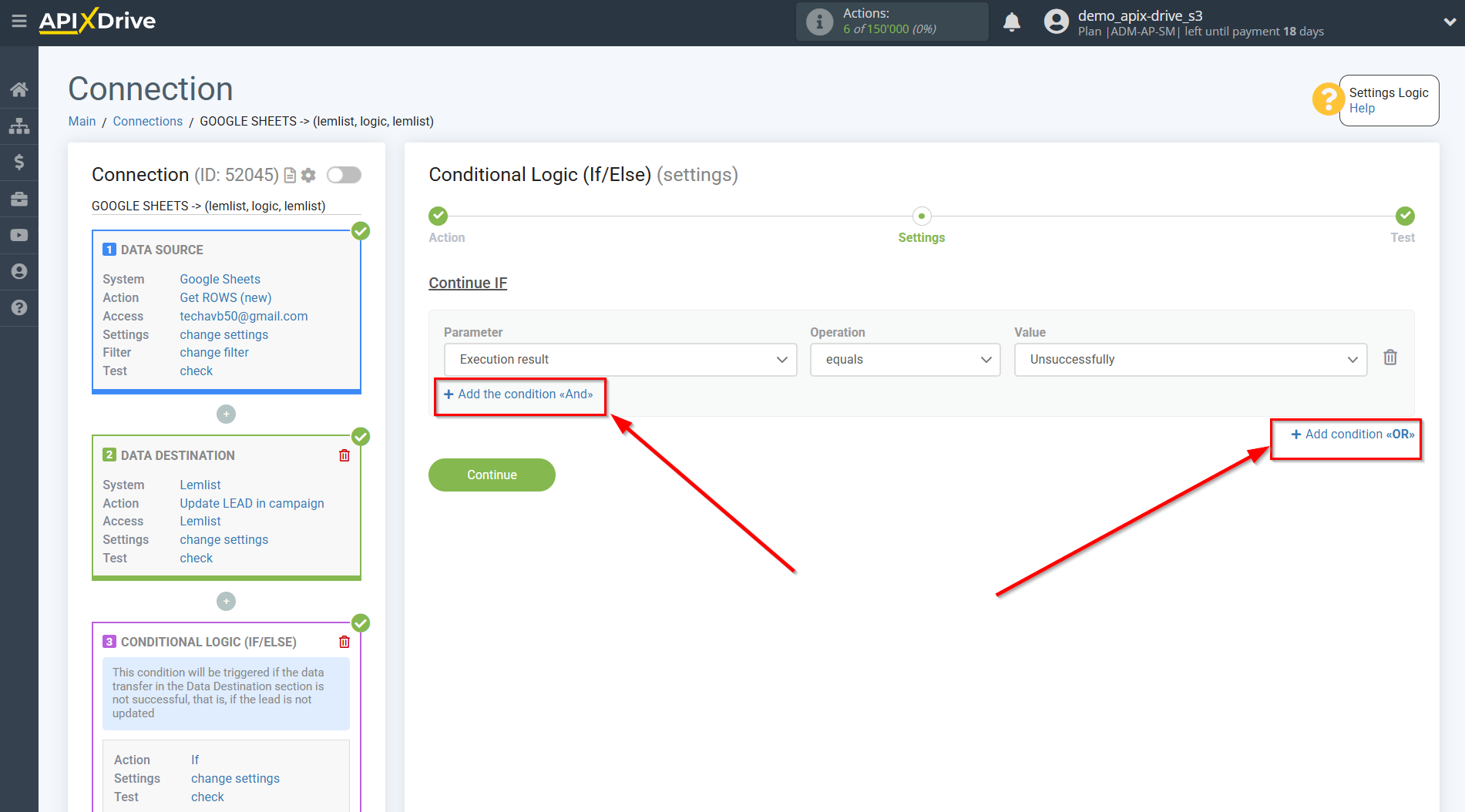Open the techavb50@gmail.com access link
The image size is (1465, 812).
[x=244, y=316]
